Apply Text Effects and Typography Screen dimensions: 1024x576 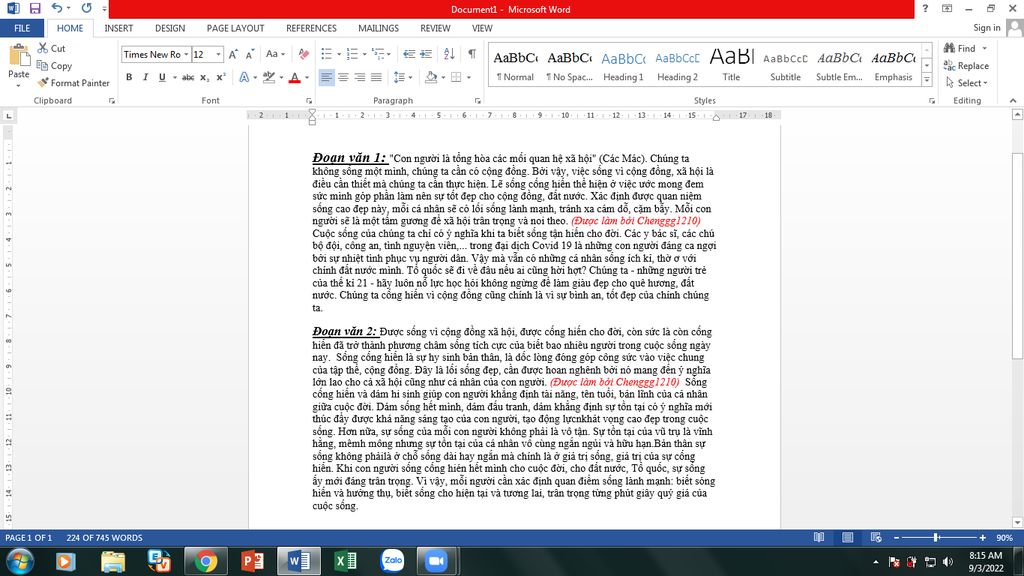pos(244,77)
